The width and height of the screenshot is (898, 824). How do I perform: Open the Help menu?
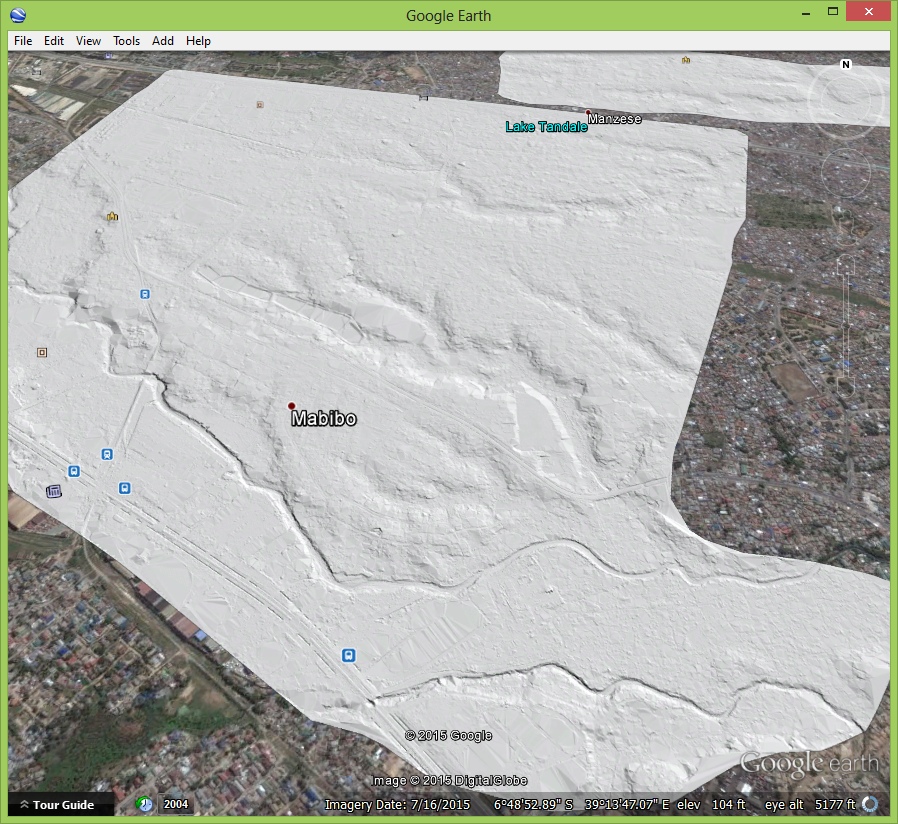click(198, 41)
